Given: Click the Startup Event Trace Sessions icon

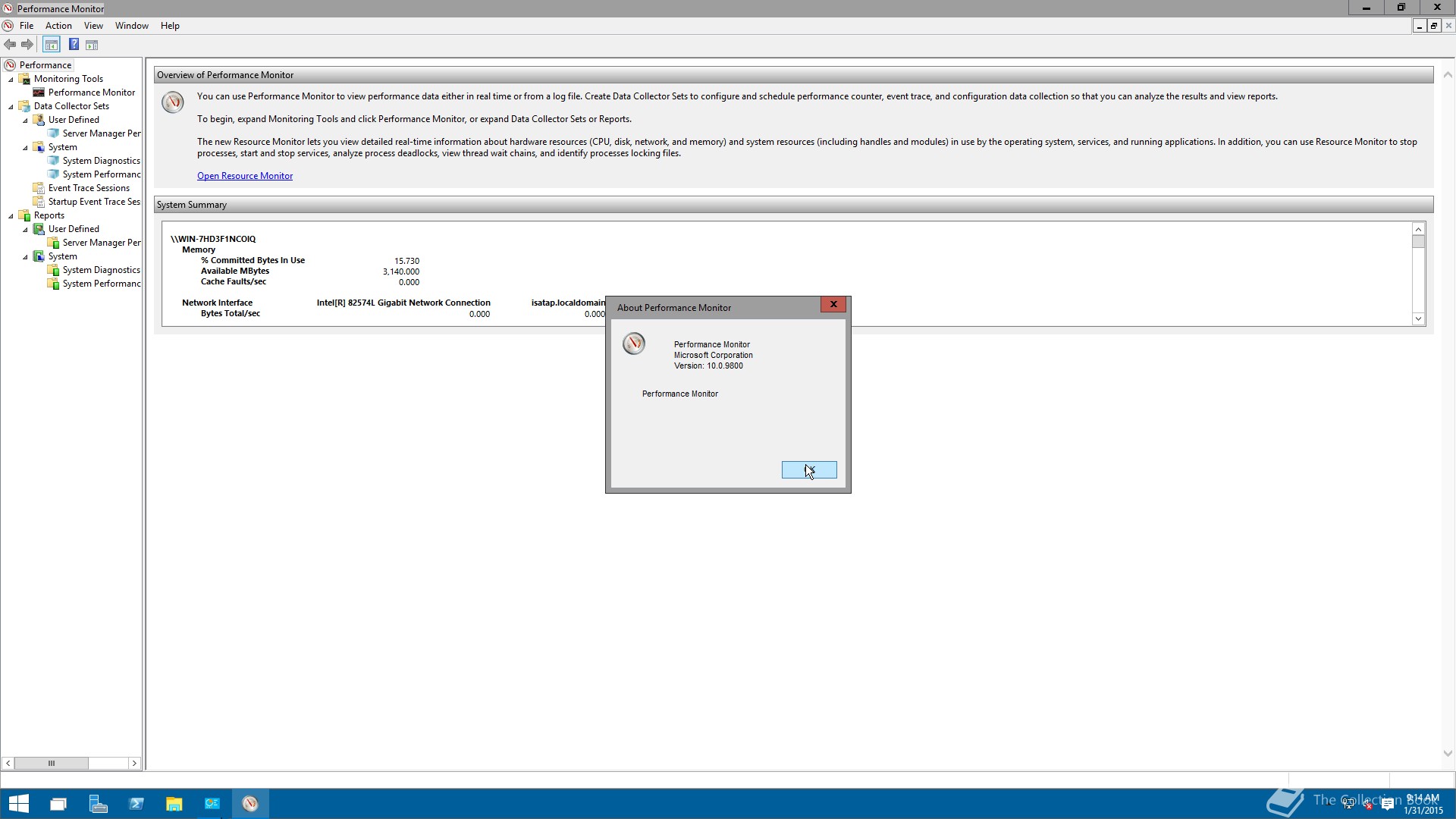Looking at the screenshot, I should (39, 202).
